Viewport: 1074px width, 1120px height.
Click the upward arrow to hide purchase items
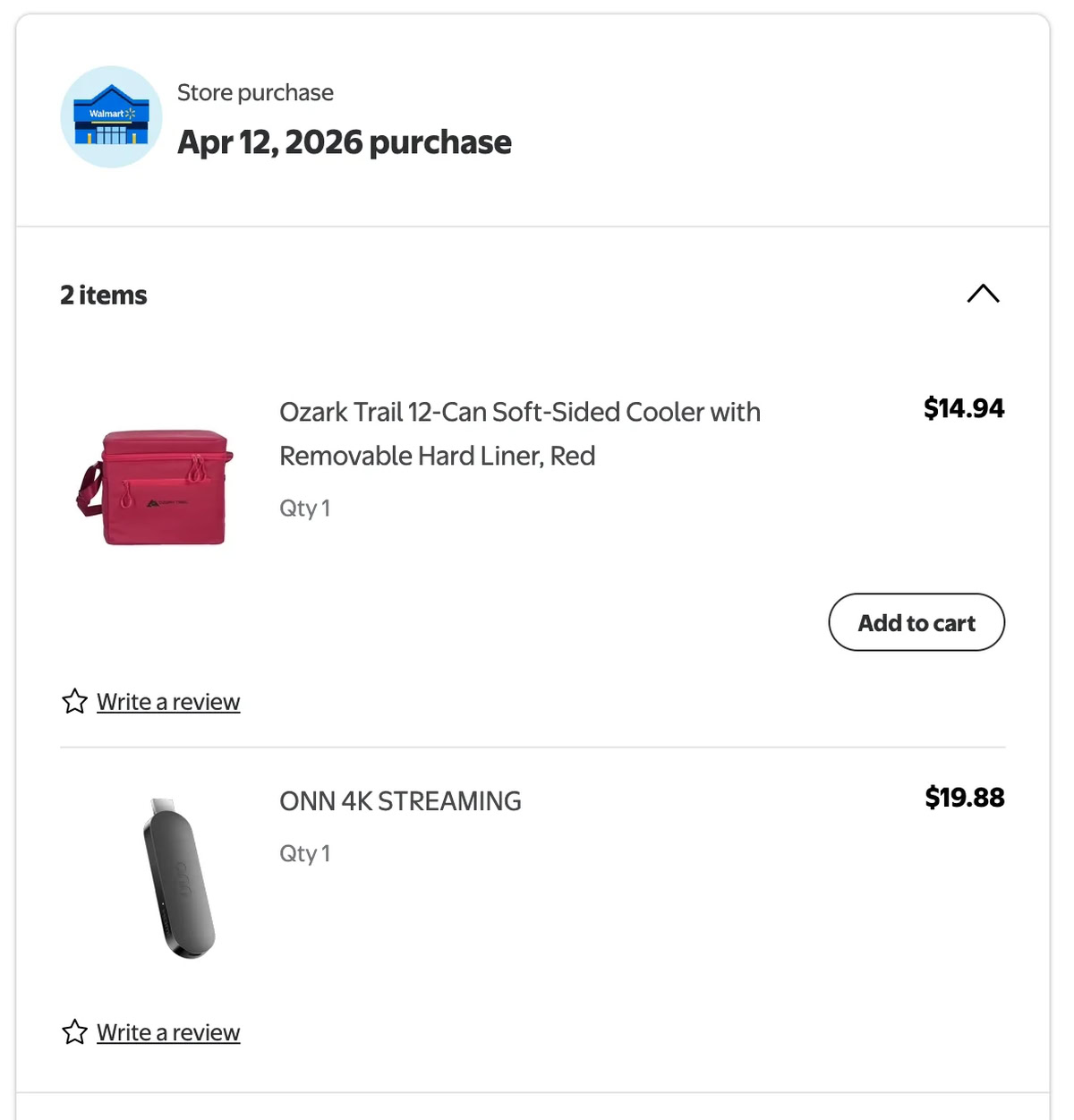pyautogui.click(x=984, y=294)
